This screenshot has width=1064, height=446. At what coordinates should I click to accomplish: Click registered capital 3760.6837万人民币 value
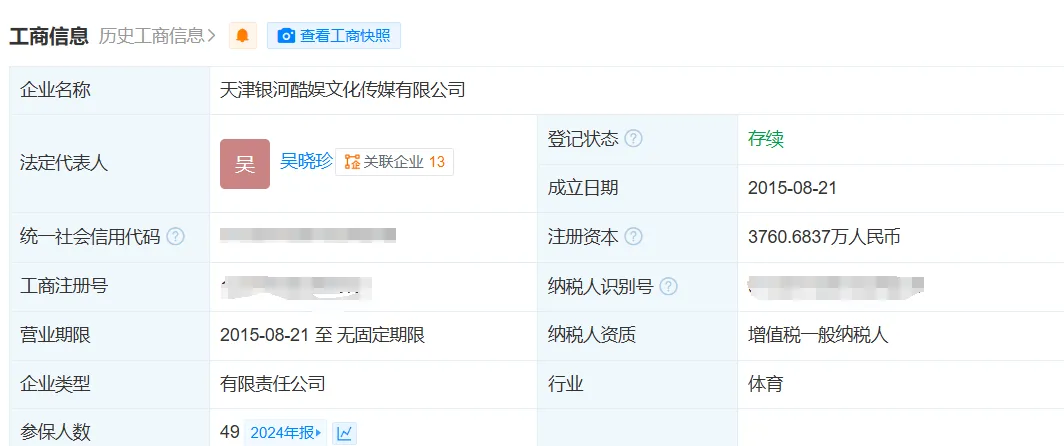tap(824, 237)
